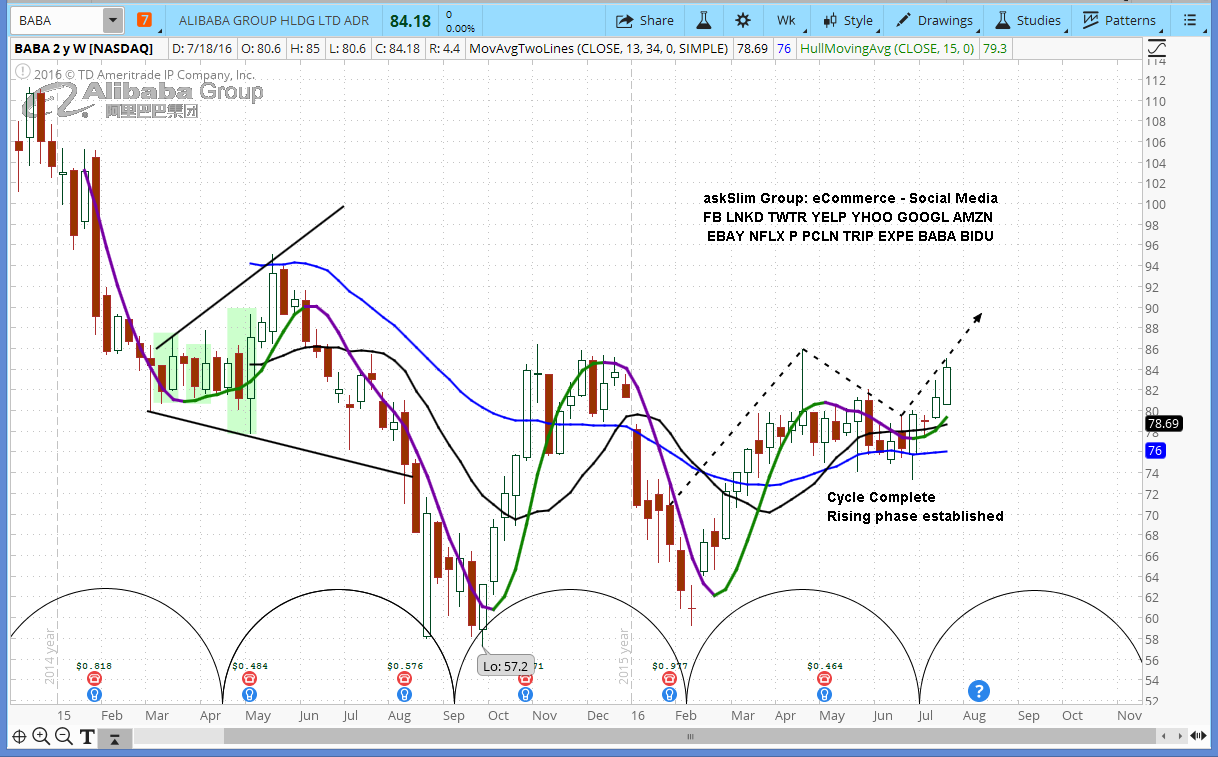This screenshot has height=757, width=1218.
Task: Click the blue bulb icon under $0.818
Action: pyautogui.click(x=95, y=693)
